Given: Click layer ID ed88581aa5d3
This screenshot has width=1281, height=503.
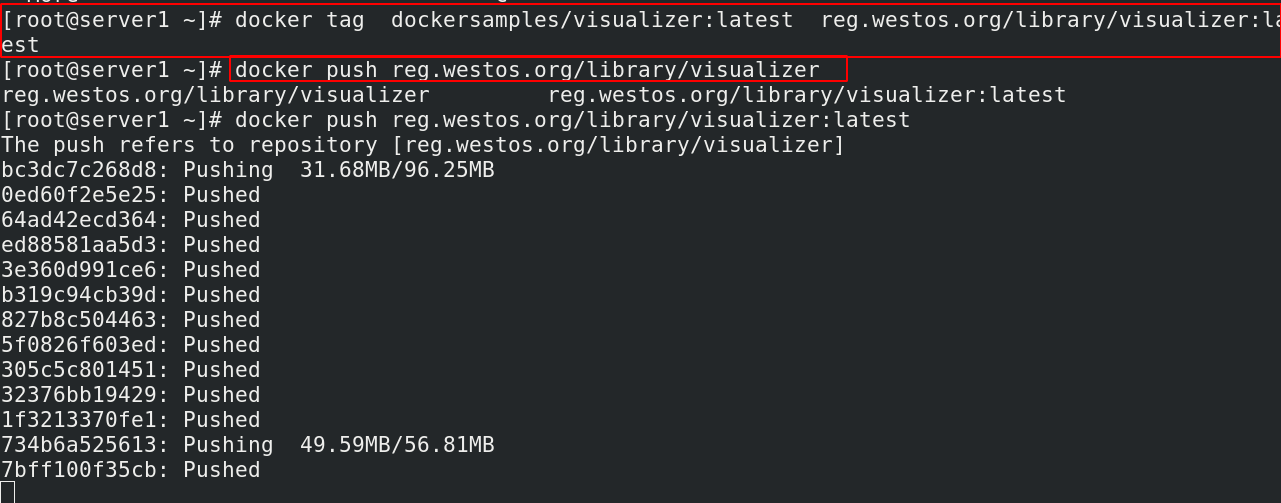Looking at the screenshot, I should point(79,245).
